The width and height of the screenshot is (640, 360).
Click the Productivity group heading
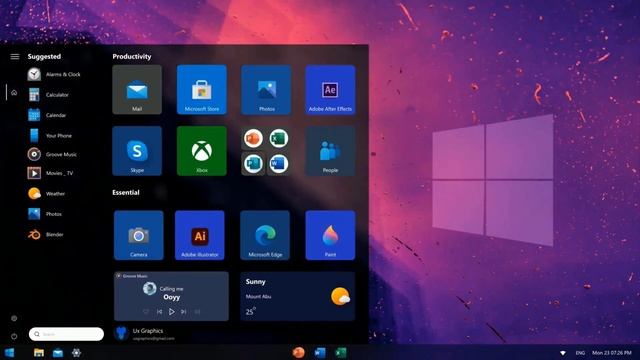click(132, 56)
